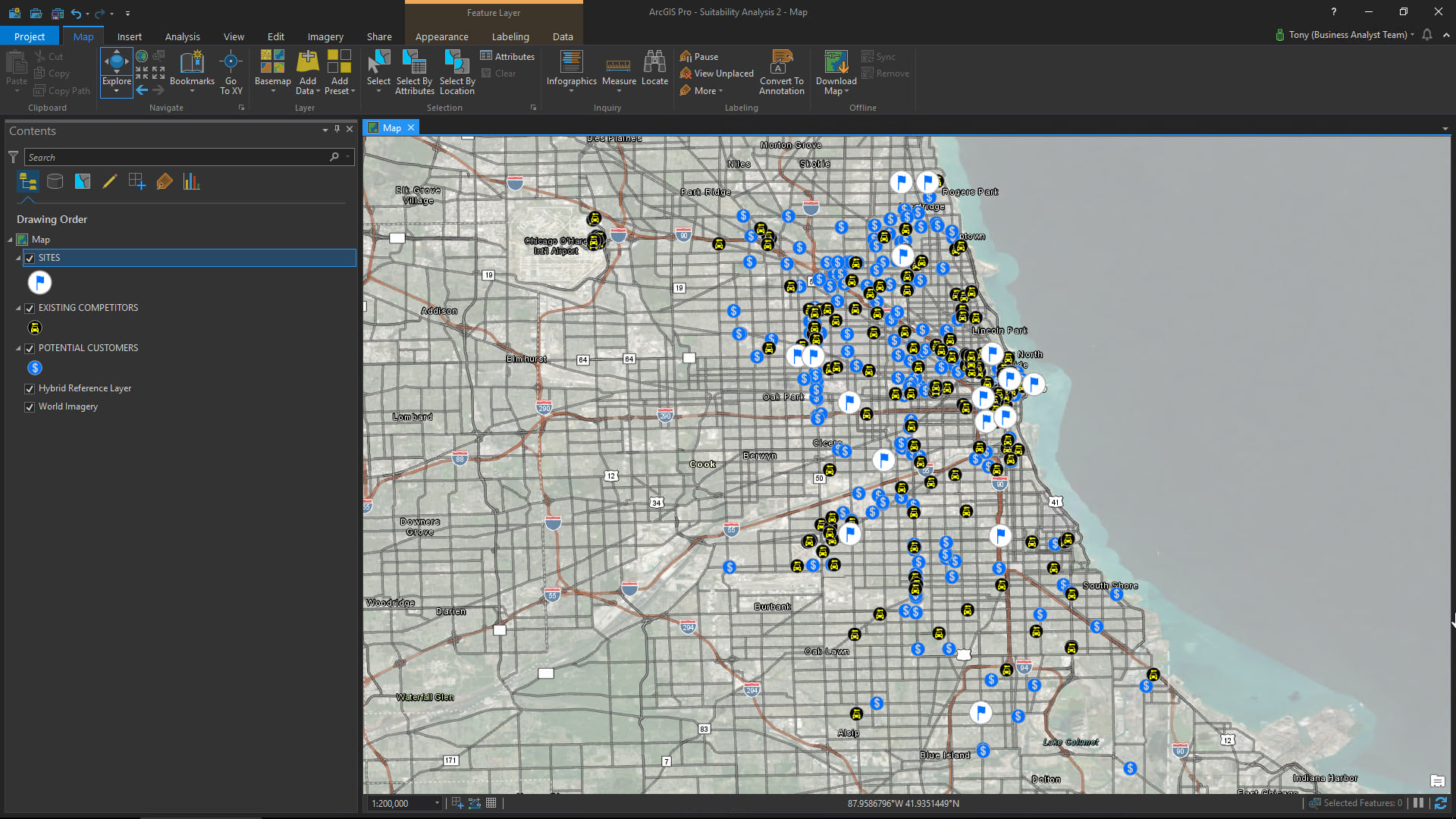Switch to the Insert ribbon tab
Screen dimensions: 1456x819
point(129,36)
